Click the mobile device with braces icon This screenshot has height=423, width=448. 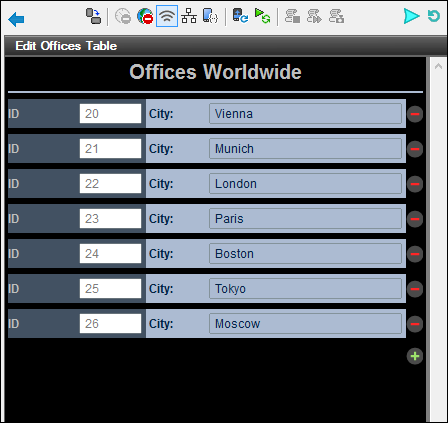coord(211,16)
